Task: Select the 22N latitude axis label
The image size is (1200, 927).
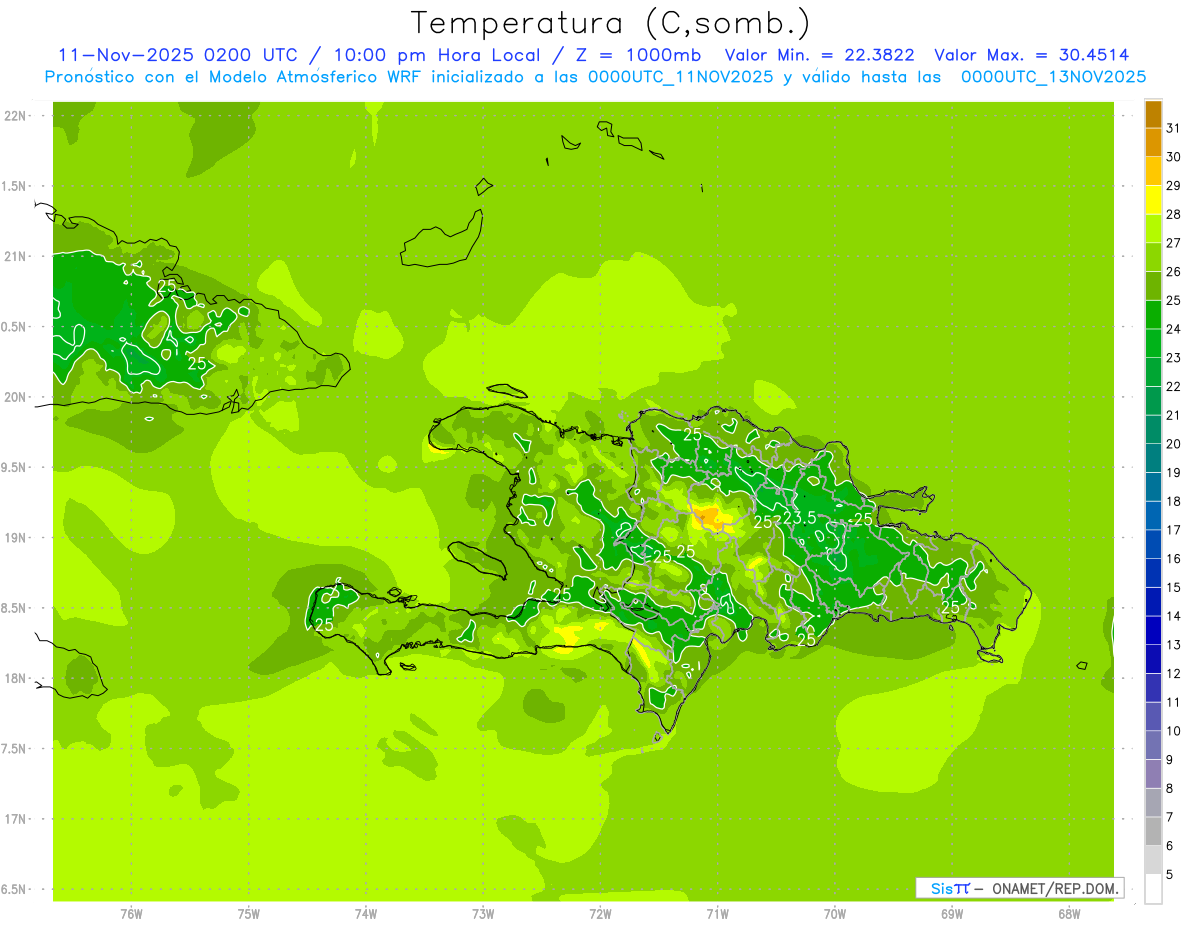Action: [16, 116]
